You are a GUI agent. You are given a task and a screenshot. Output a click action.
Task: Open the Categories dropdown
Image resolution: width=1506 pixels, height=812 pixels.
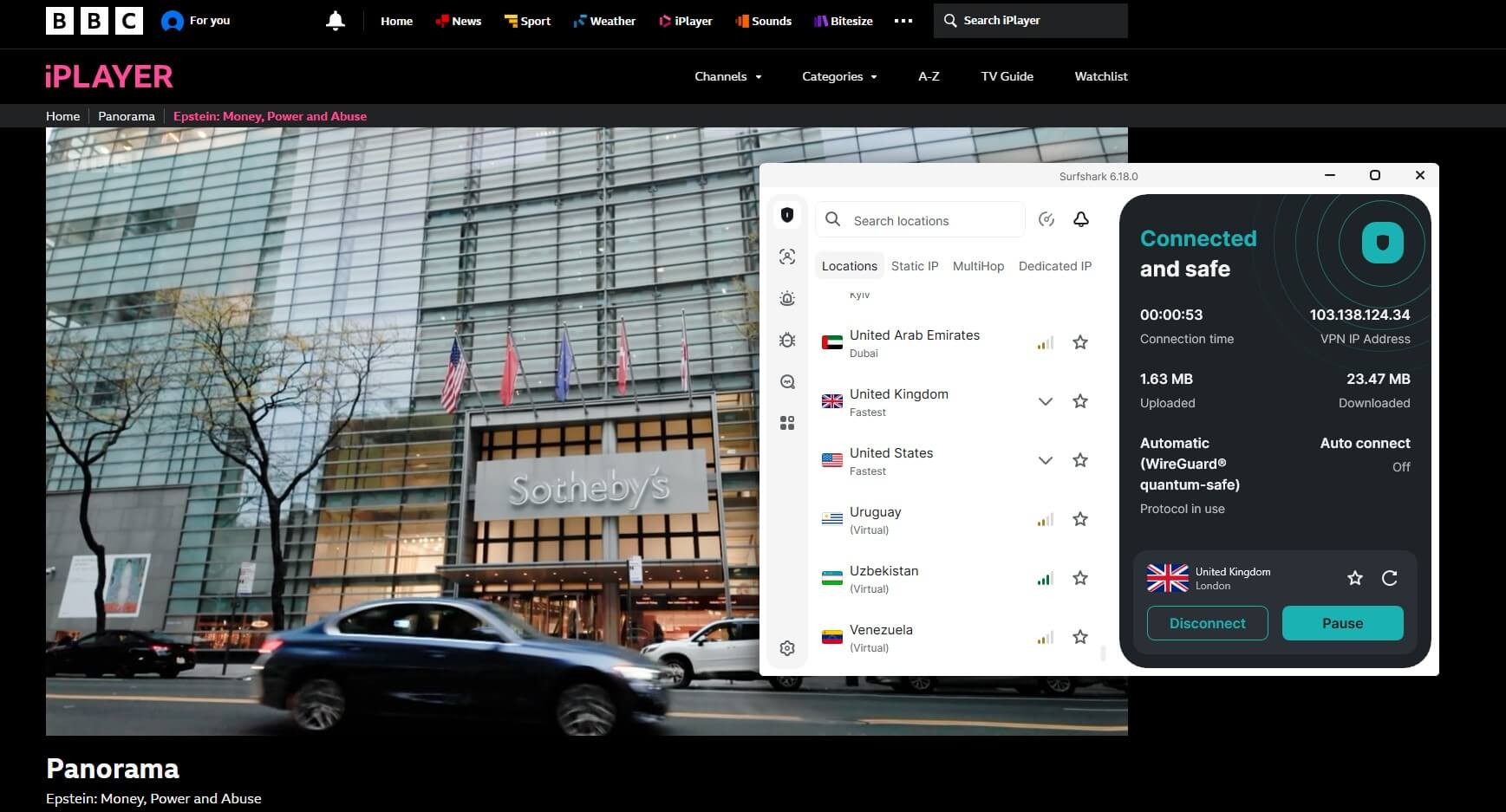(x=840, y=76)
